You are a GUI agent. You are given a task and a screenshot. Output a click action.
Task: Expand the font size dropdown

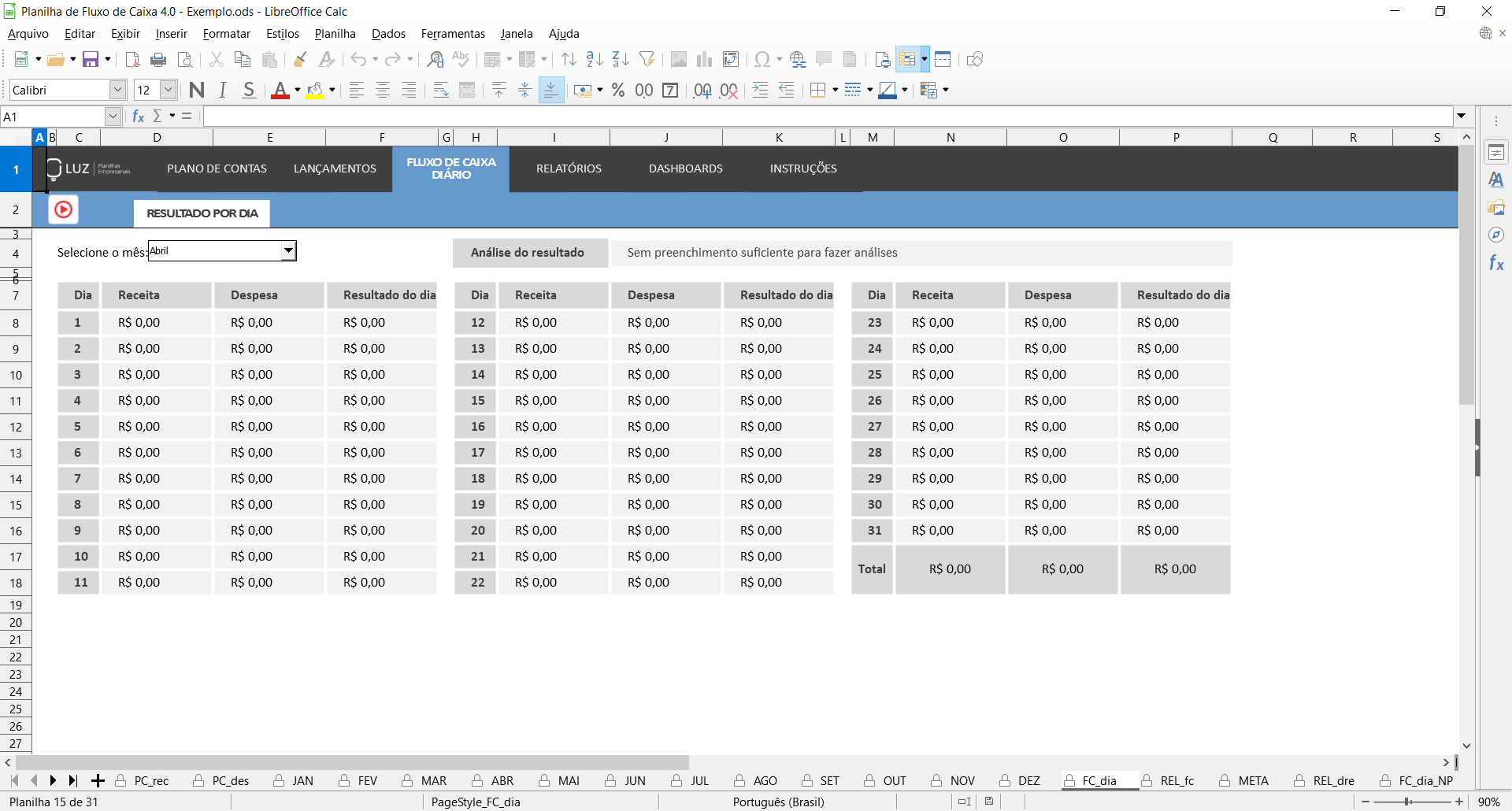click(168, 91)
